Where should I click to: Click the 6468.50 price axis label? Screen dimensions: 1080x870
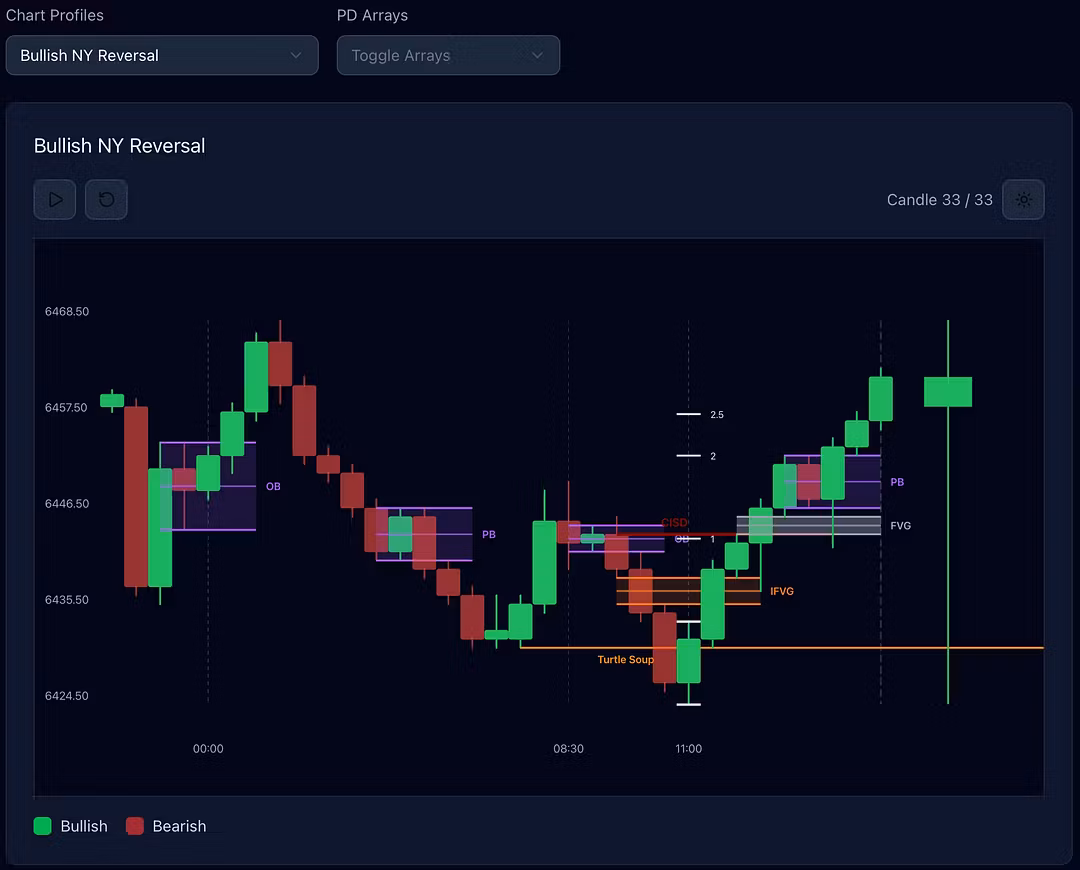click(67, 312)
